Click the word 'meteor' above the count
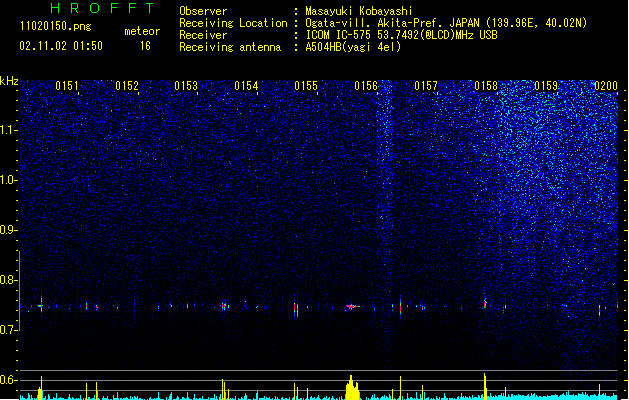The image size is (629, 400). click(142, 31)
